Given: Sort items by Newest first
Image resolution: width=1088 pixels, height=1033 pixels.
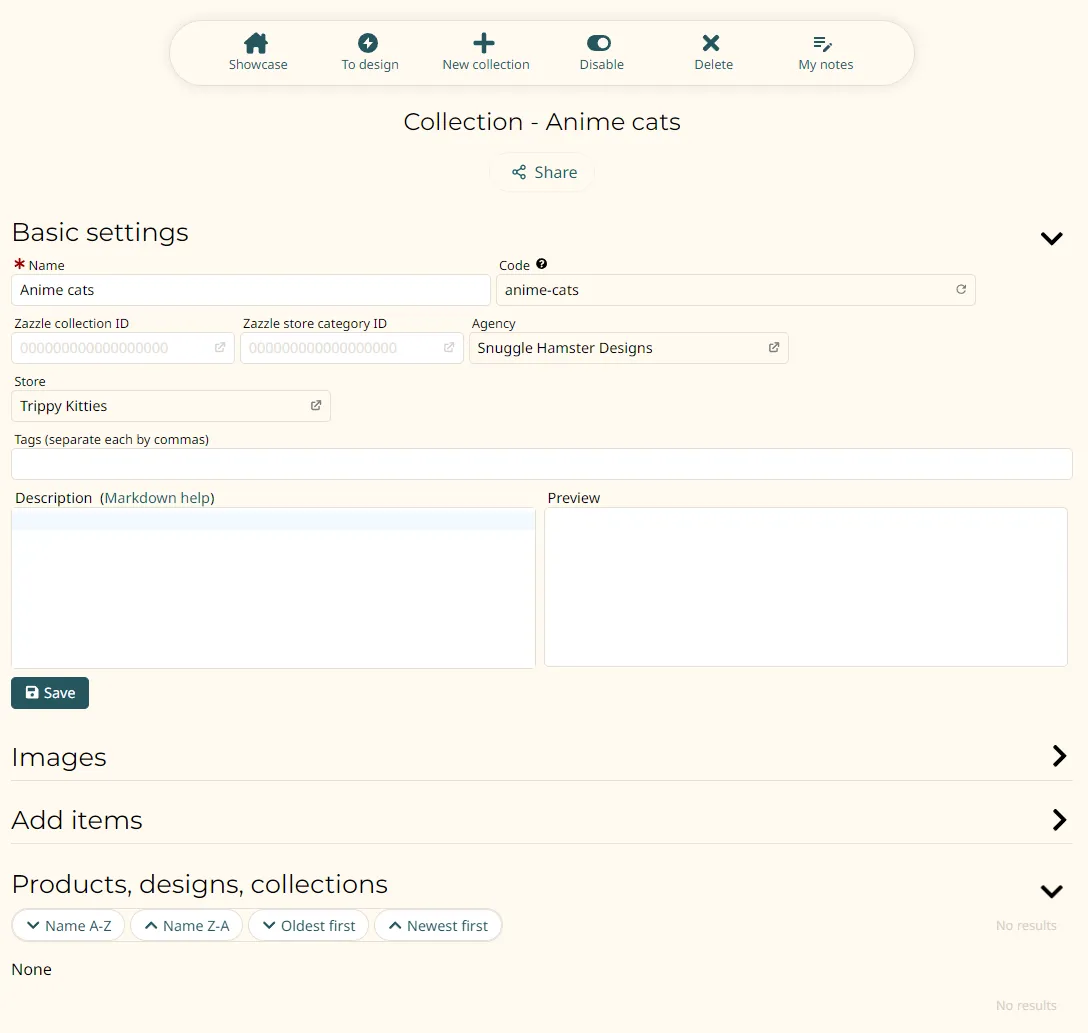Looking at the screenshot, I should 438,926.
